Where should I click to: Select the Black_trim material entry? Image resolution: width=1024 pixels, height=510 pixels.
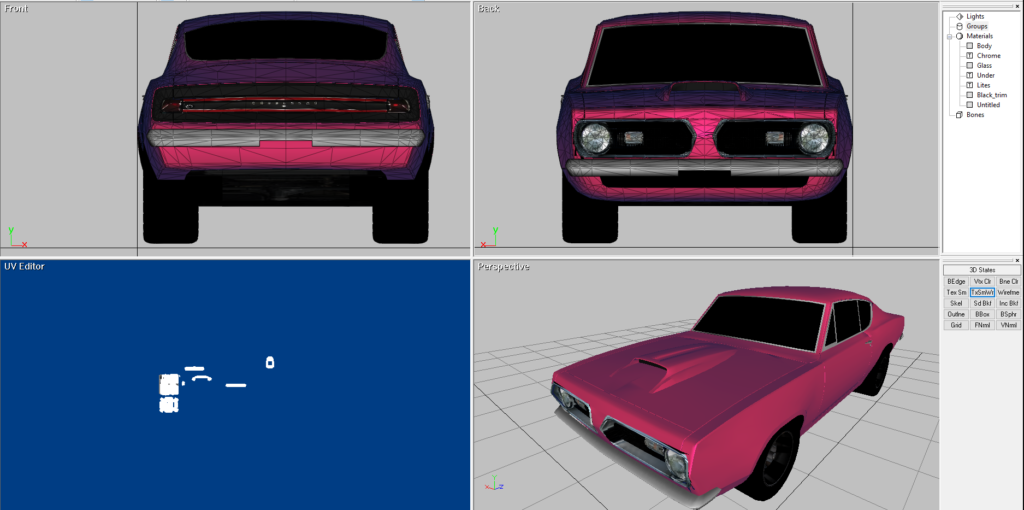point(991,95)
